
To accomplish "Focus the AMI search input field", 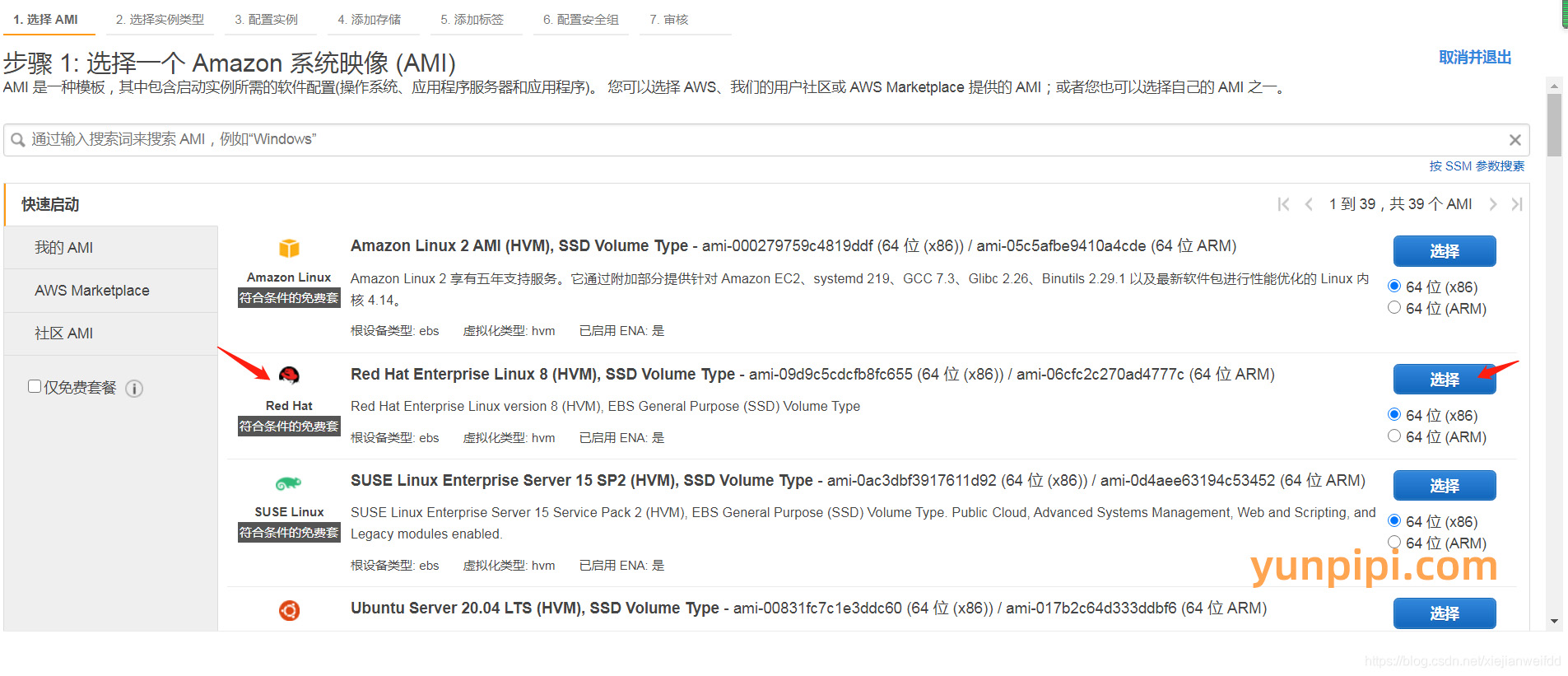I will 765,140.
